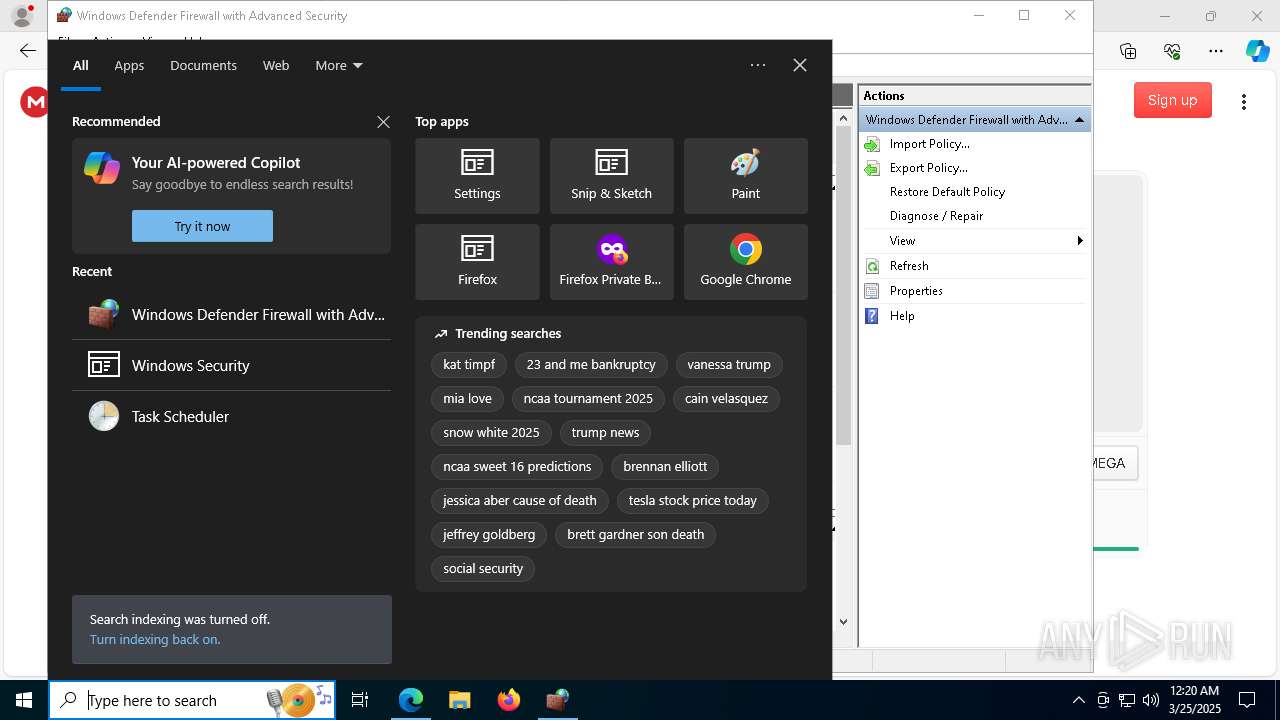The width and height of the screenshot is (1280, 720).
Task: Open Firefox from taskbar
Action: pos(508,700)
